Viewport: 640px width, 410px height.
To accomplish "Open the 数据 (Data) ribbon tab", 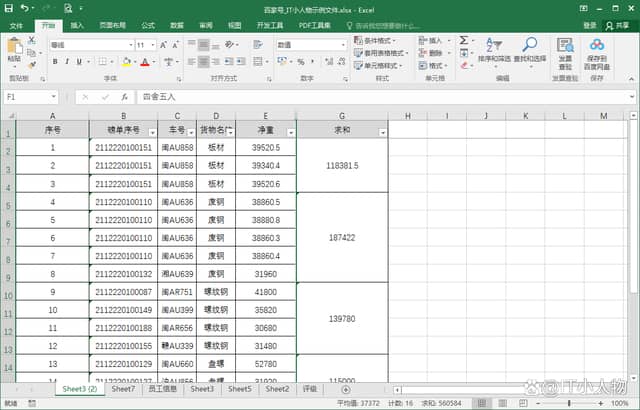I will [176, 25].
